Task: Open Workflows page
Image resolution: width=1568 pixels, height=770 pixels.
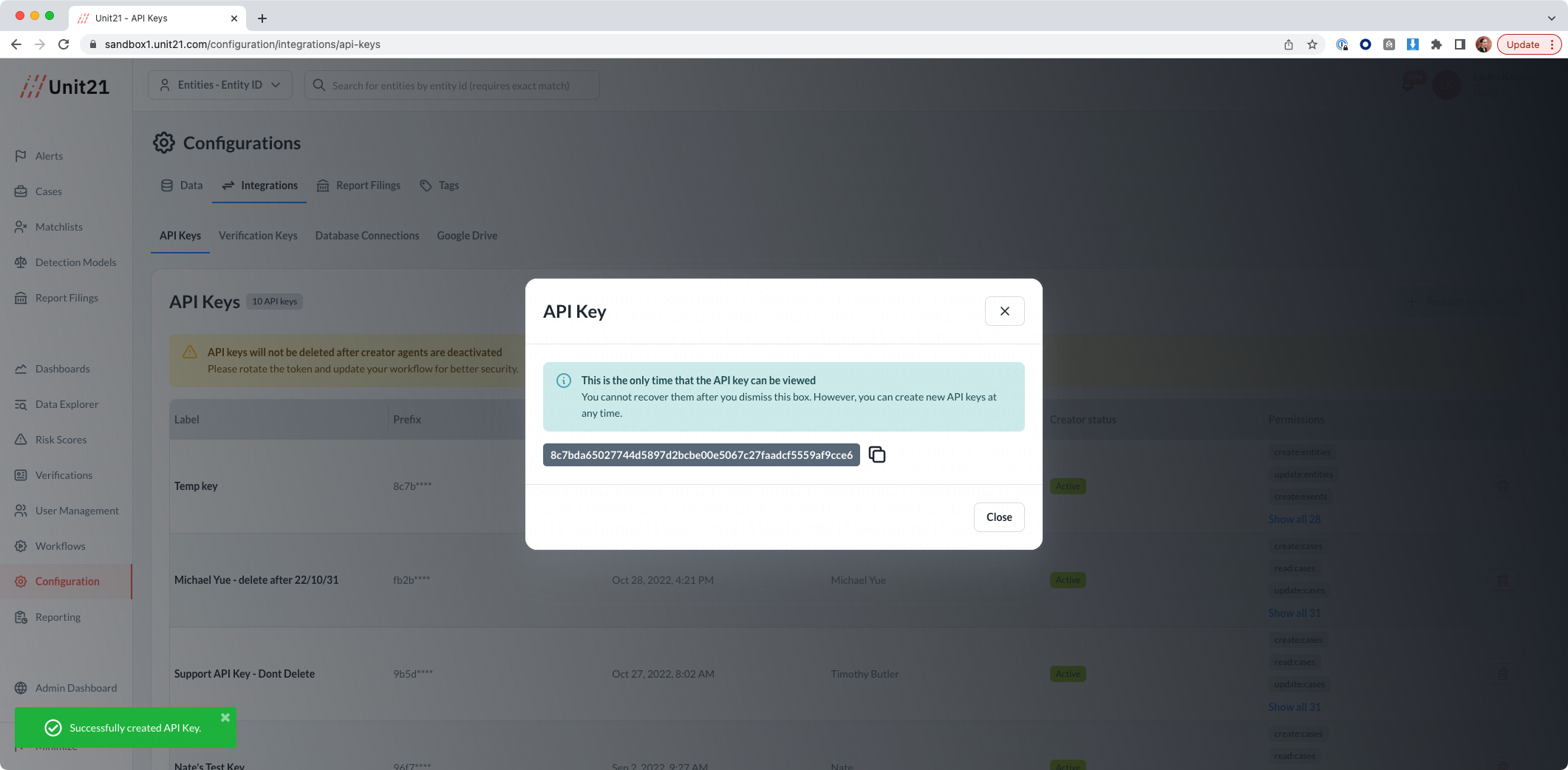Action: click(x=60, y=546)
